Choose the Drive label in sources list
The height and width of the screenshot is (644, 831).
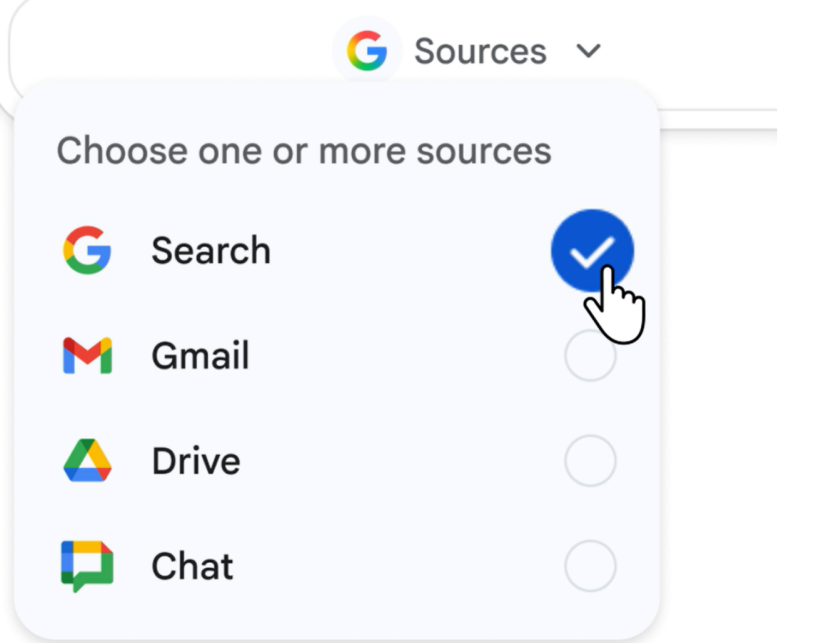(x=196, y=461)
